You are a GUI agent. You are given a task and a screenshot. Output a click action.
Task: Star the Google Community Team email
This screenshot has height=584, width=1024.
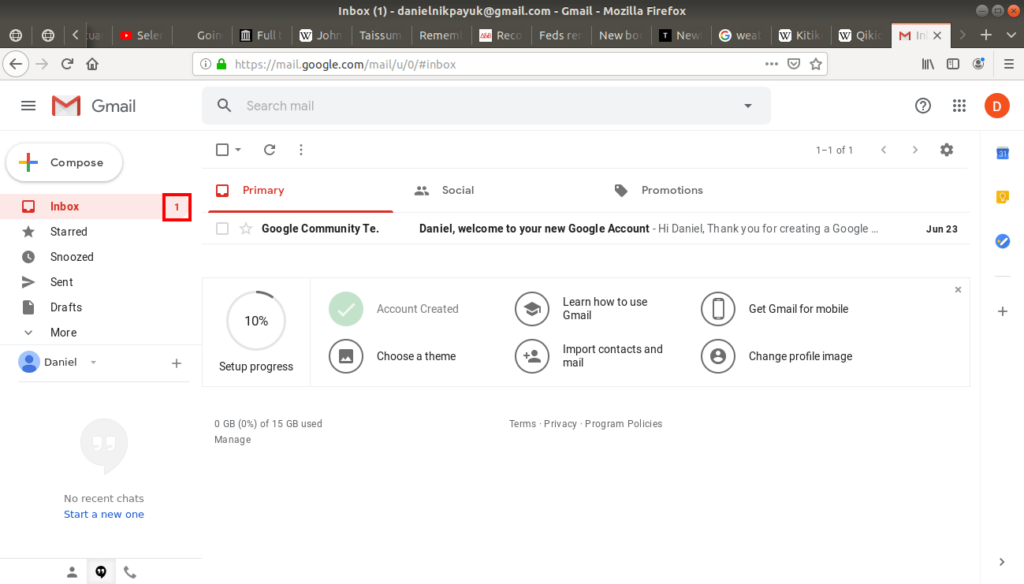pos(246,229)
